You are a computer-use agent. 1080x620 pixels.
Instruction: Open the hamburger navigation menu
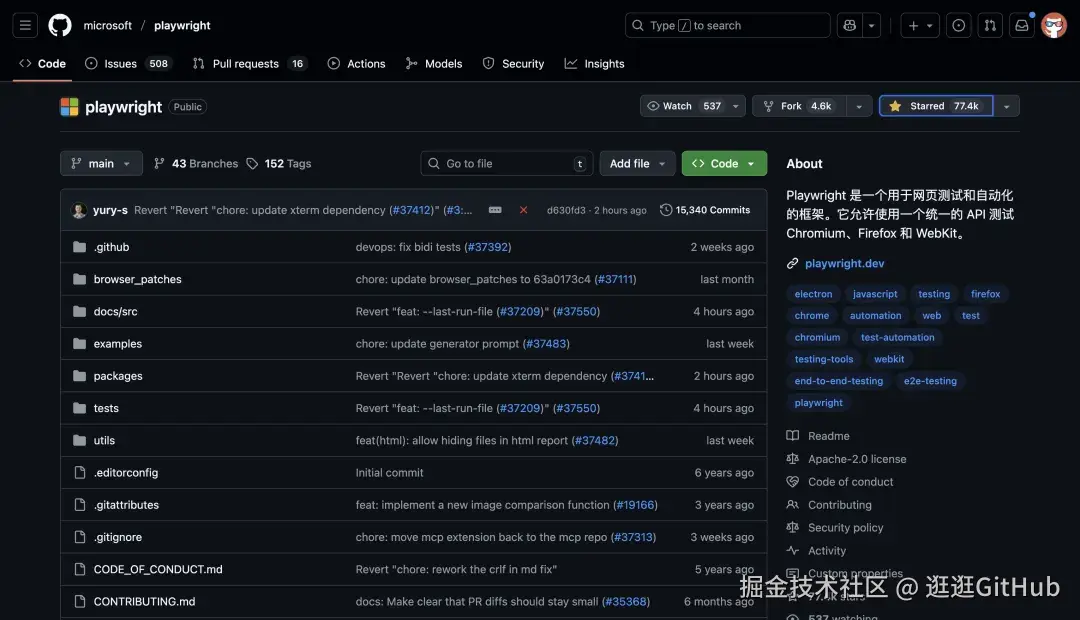(x=25, y=25)
